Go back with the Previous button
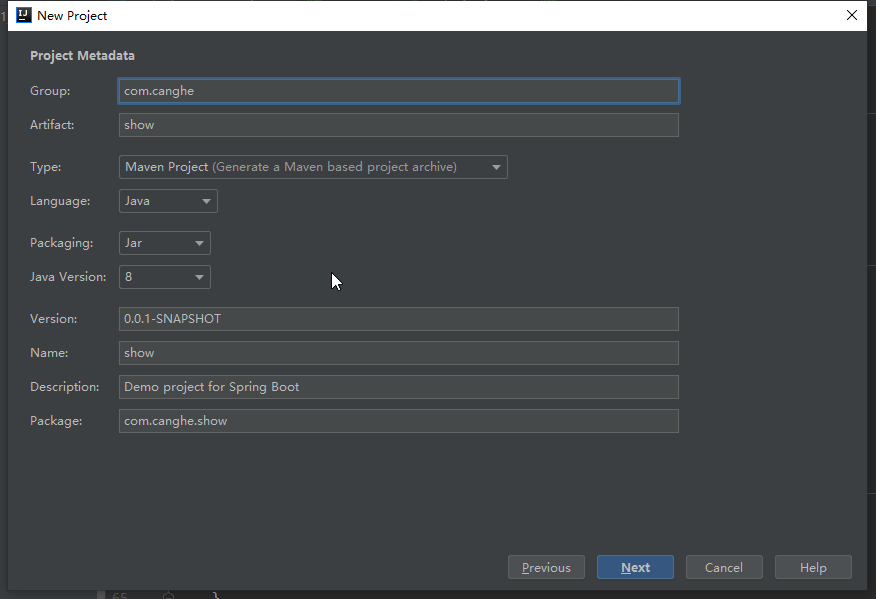 point(546,567)
